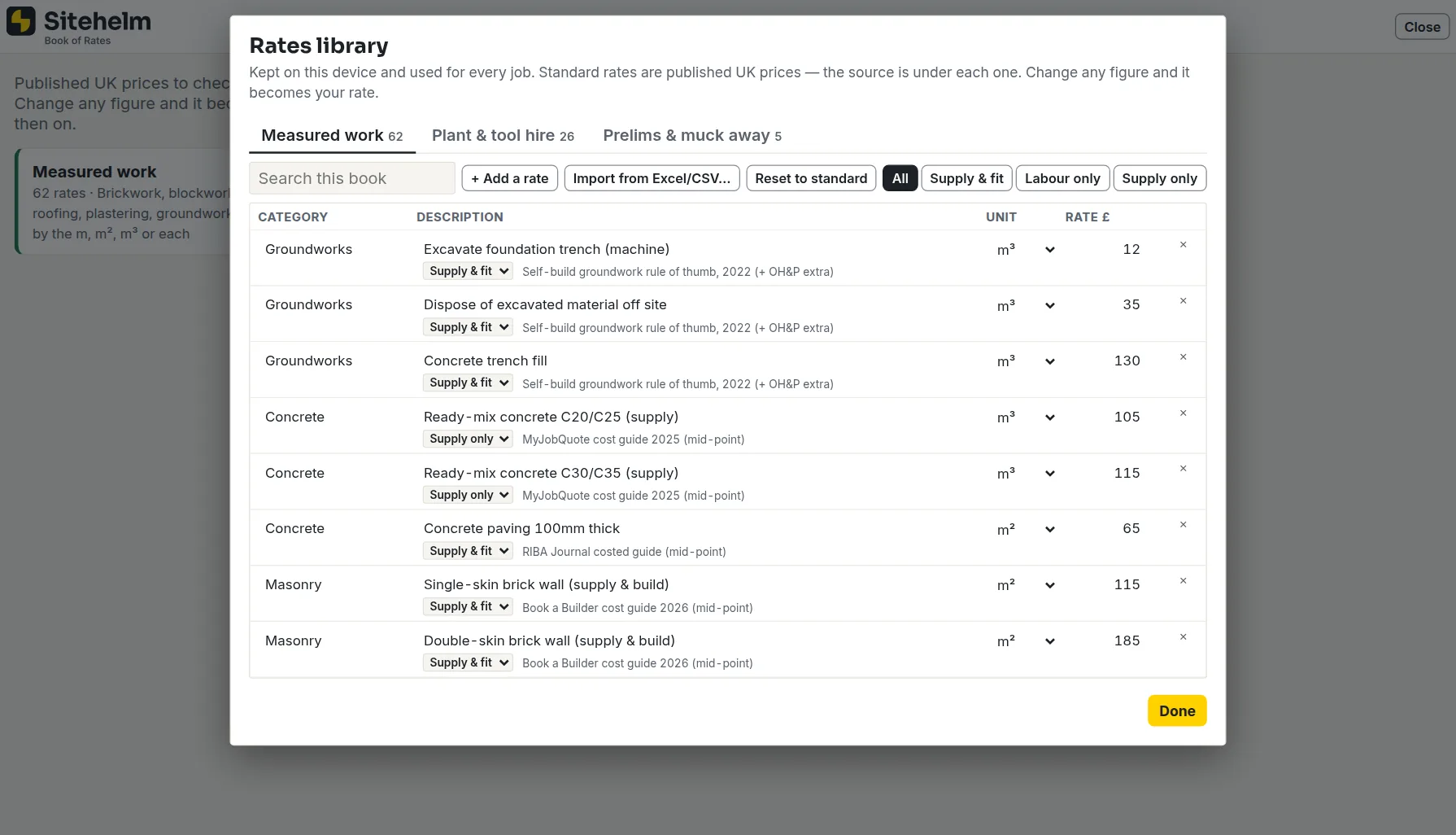Edit Masonry category of Single-skin brick wall
The width and height of the screenshot is (1456, 835).
[x=333, y=584]
